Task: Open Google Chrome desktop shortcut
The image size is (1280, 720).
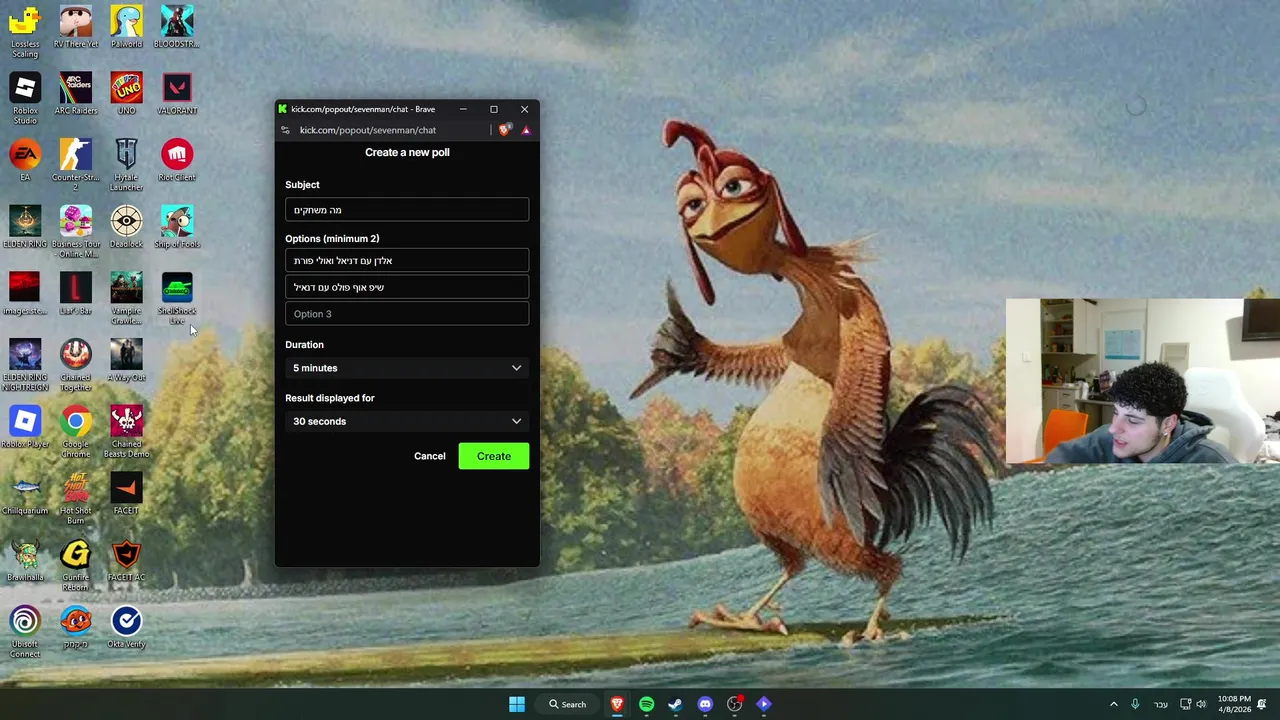Action: 76,432
